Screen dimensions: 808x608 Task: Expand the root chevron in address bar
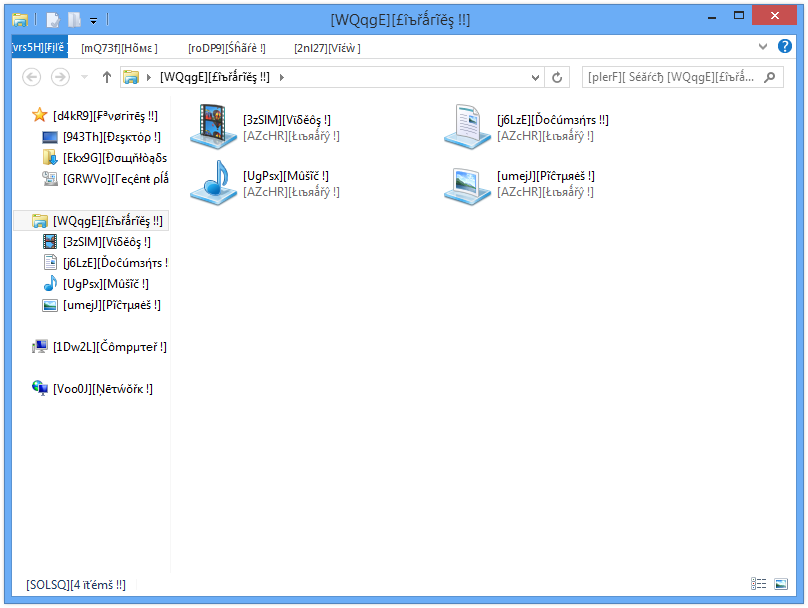[x=149, y=77]
